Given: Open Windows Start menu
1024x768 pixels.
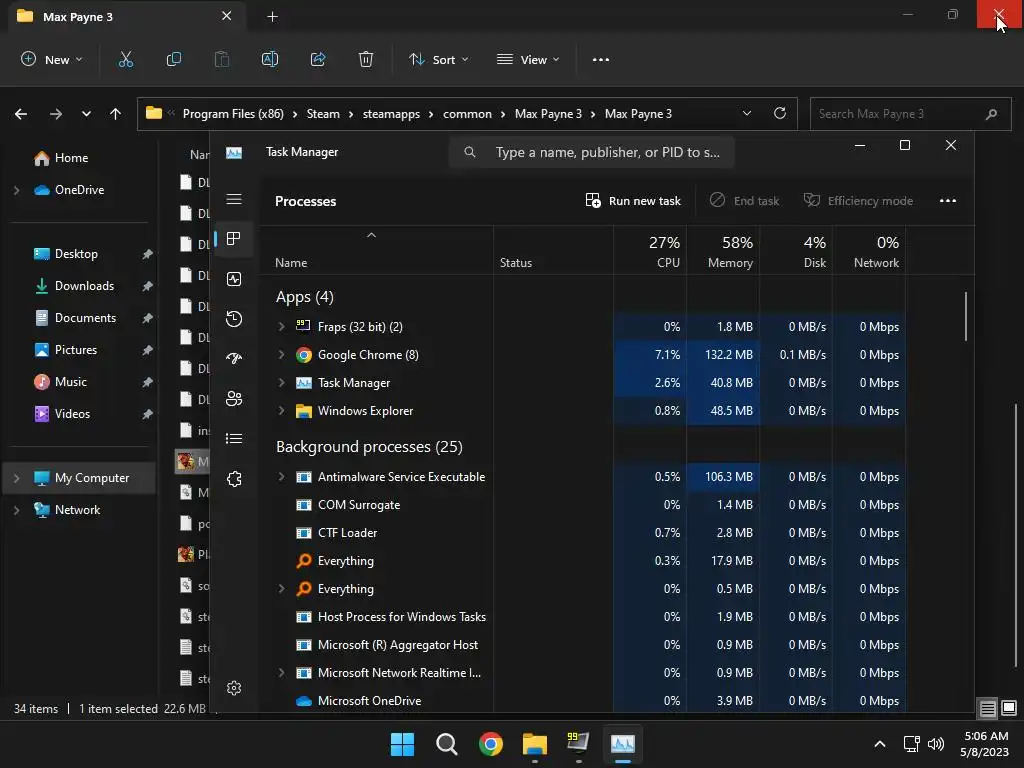Looking at the screenshot, I should click(x=402, y=744).
